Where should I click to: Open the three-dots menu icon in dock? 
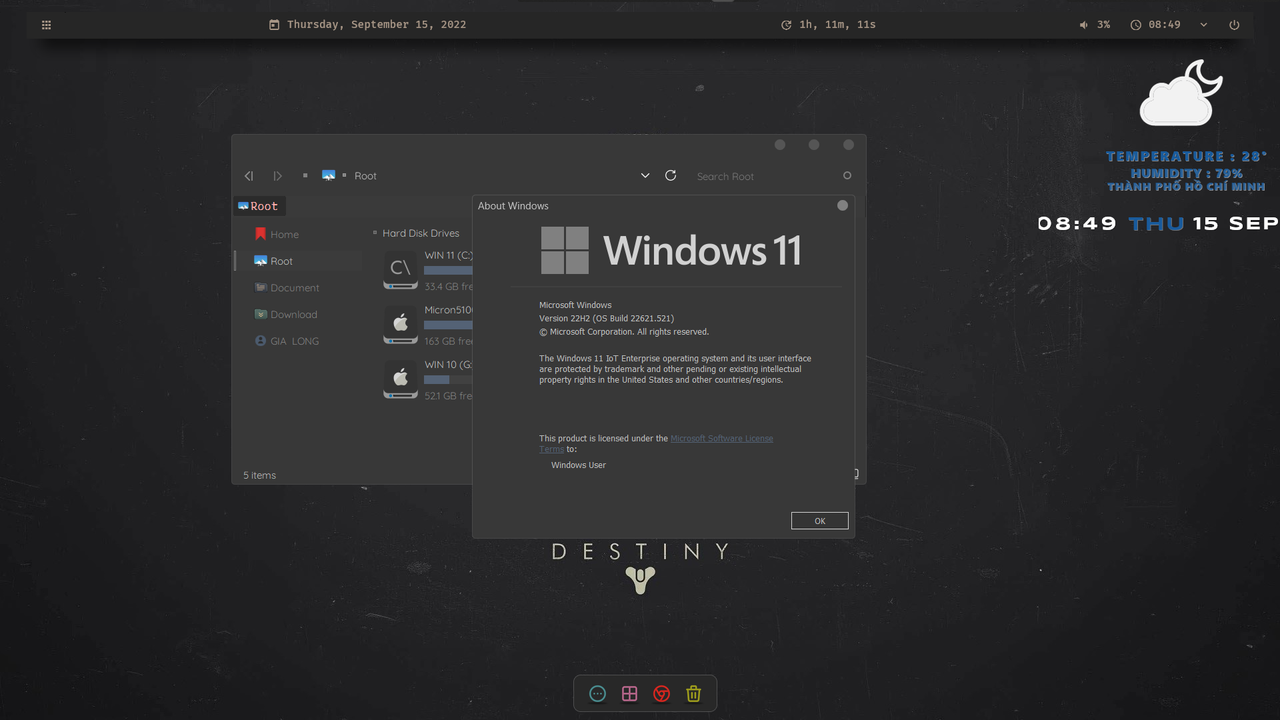point(598,693)
